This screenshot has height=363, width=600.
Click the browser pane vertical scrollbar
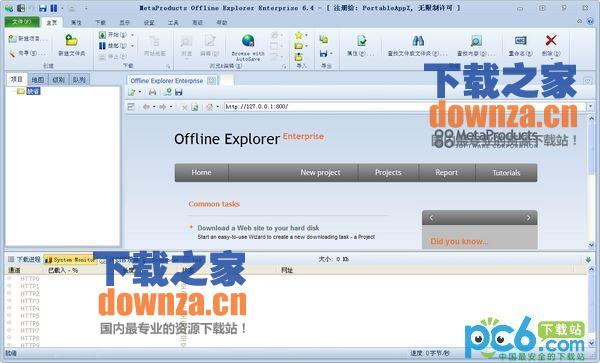591,181
